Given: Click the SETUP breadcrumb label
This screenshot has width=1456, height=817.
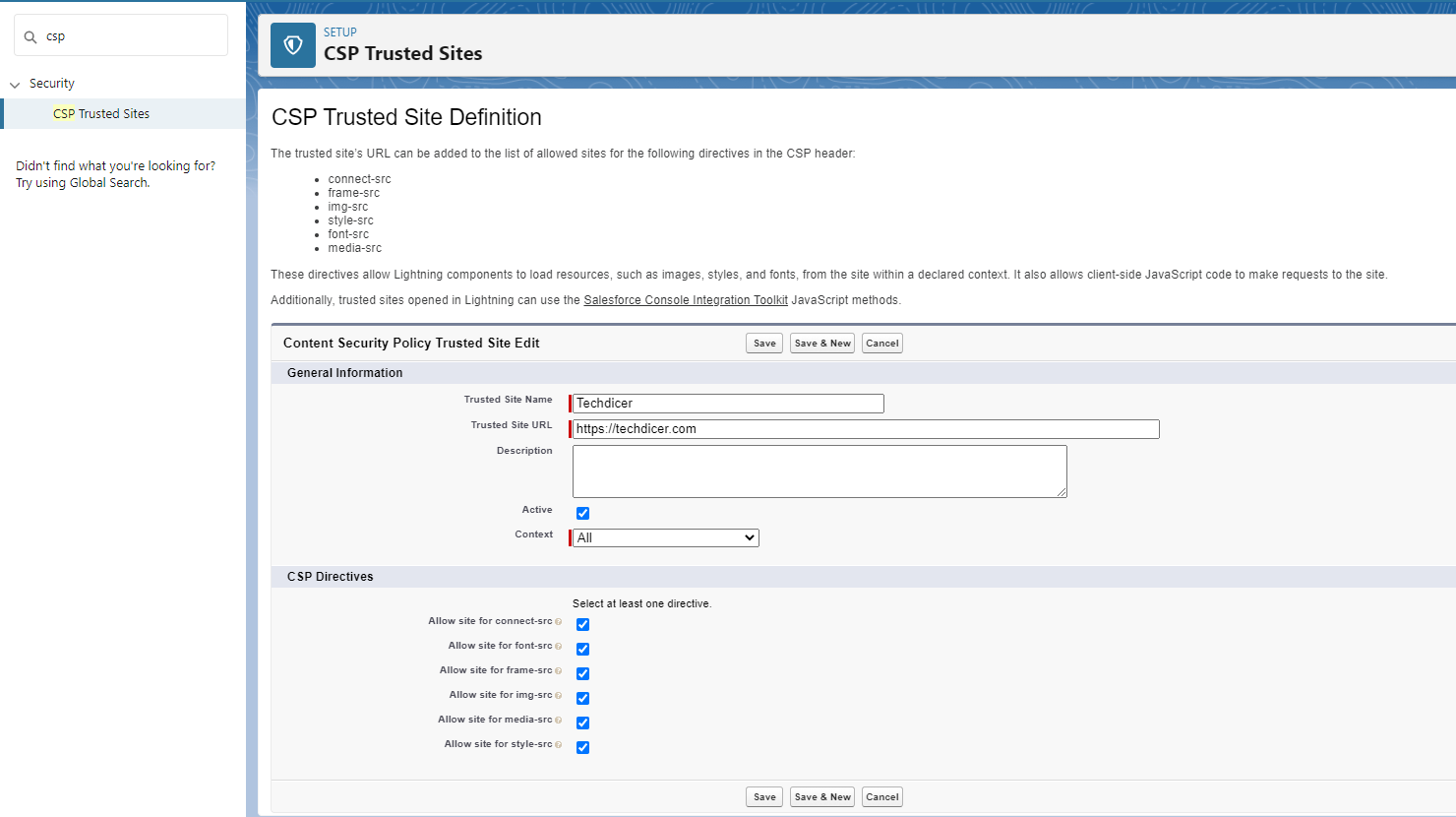Looking at the screenshot, I should pos(339,31).
